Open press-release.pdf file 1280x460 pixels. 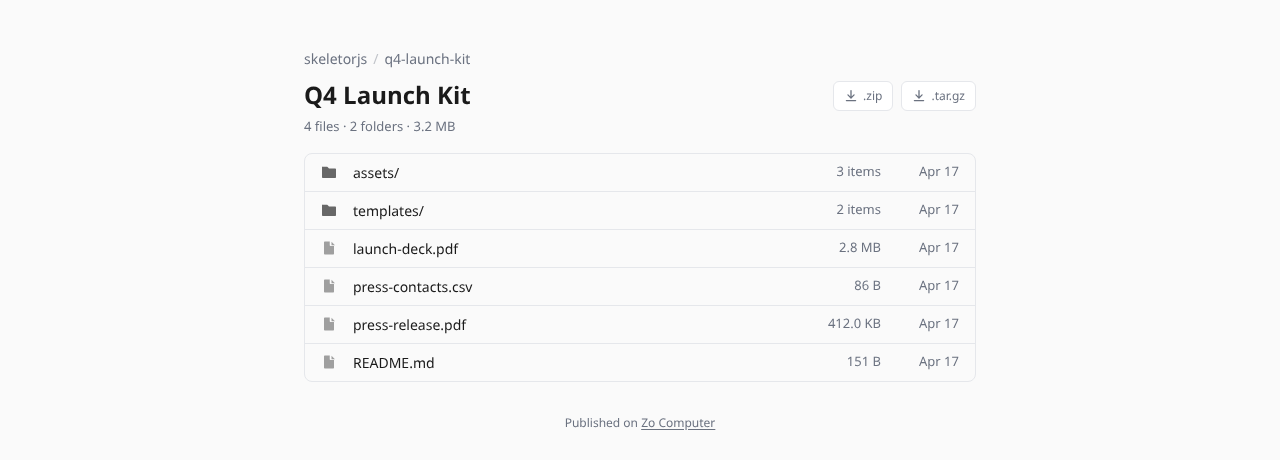tap(640, 324)
